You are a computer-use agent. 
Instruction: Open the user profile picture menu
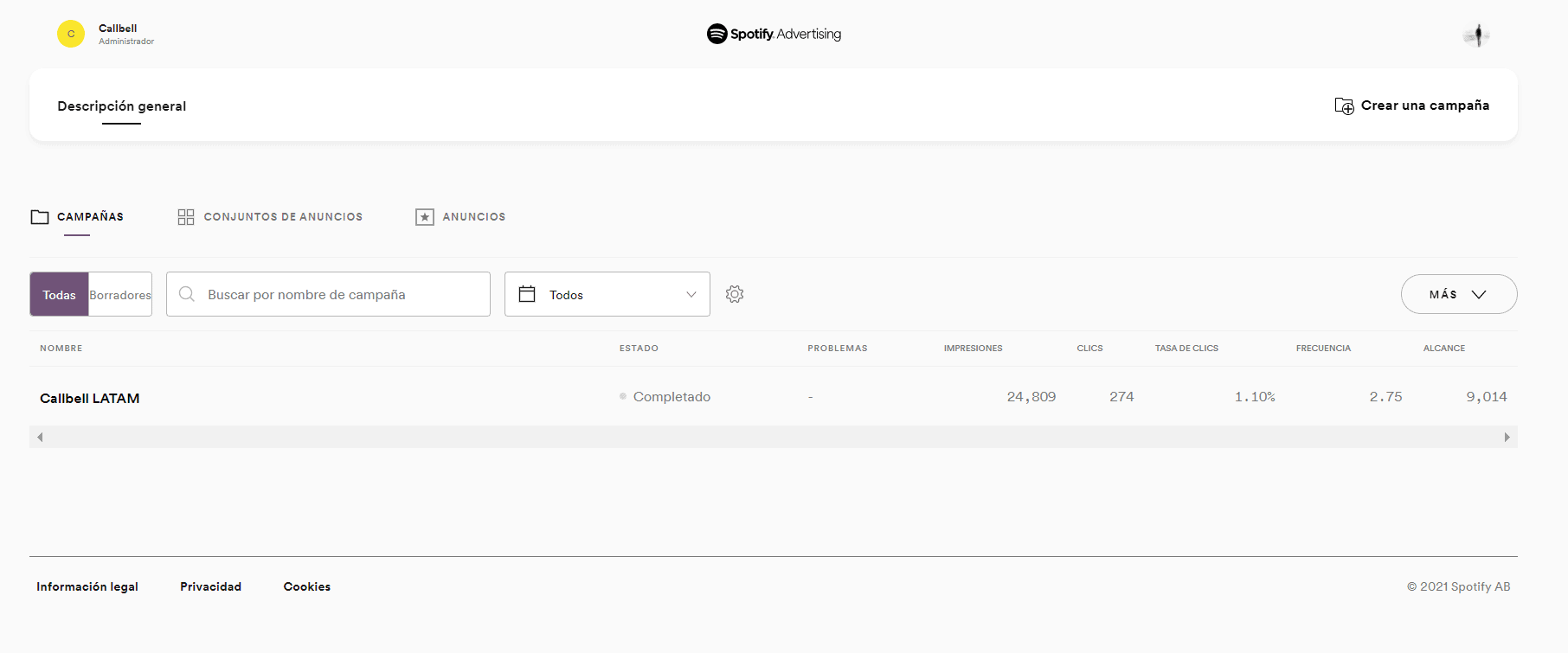point(1477,35)
